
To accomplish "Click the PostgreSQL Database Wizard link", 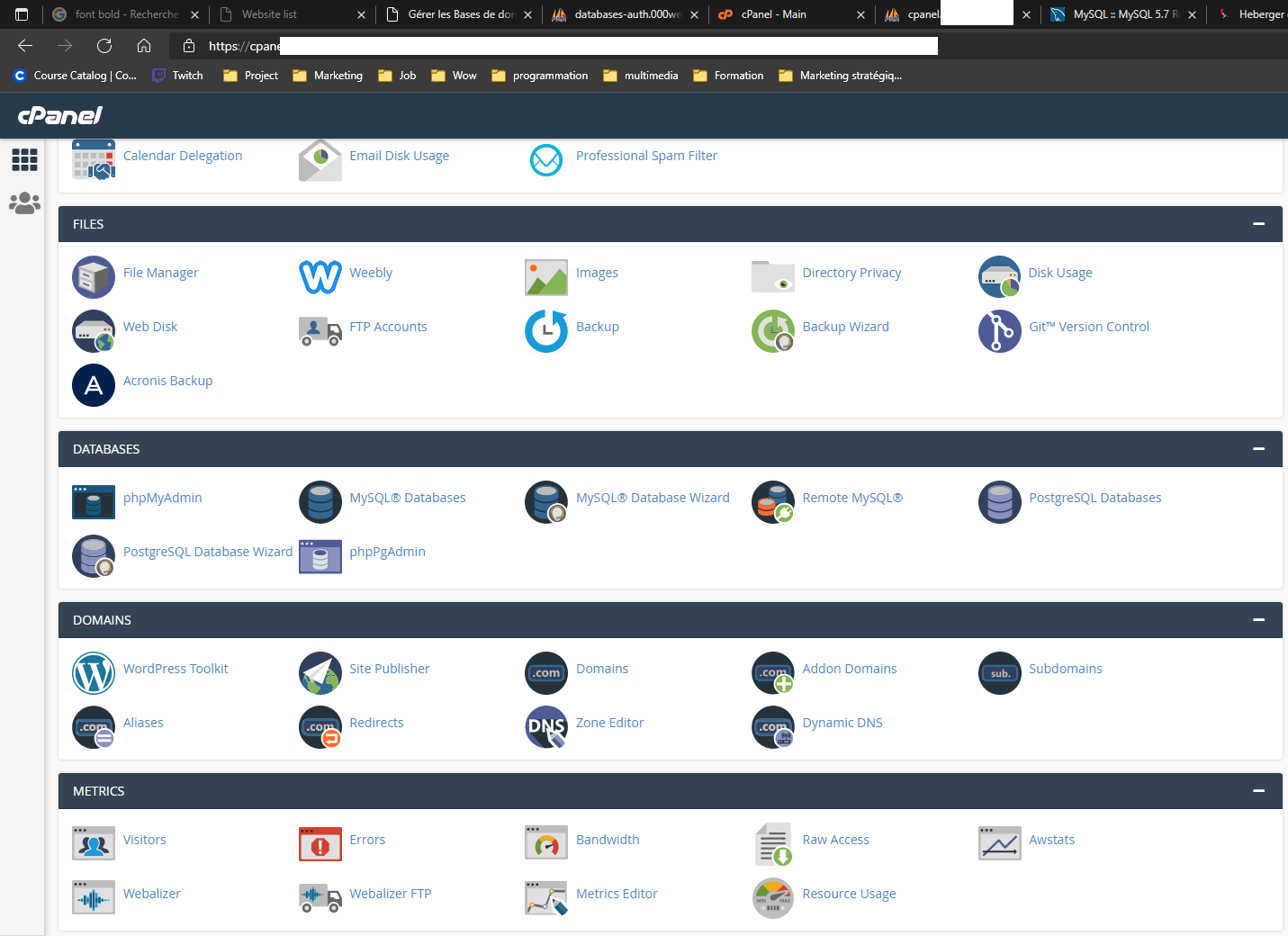I will (x=208, y=552).
